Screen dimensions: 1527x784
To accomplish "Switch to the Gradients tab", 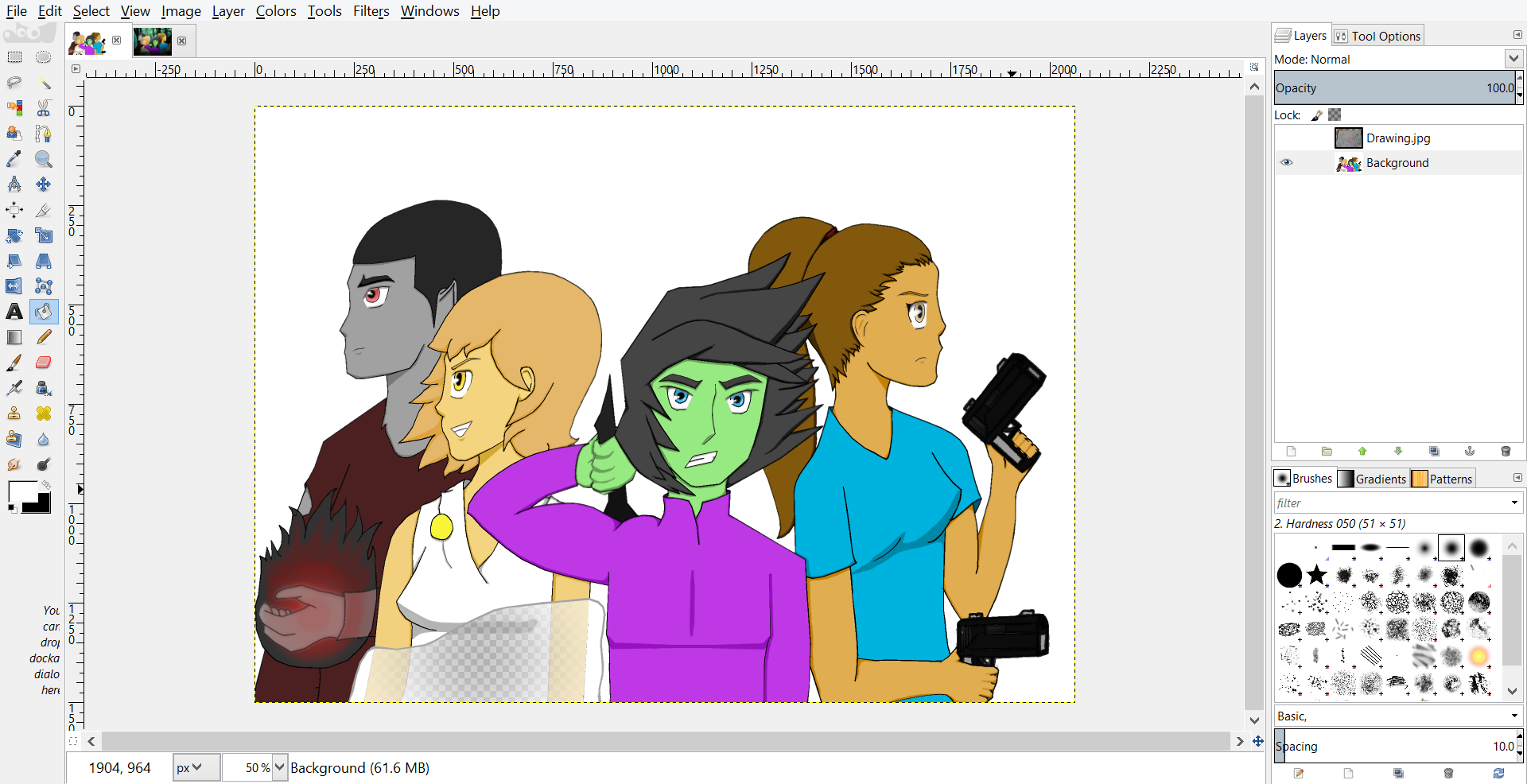I will (x=1374, y=479).
